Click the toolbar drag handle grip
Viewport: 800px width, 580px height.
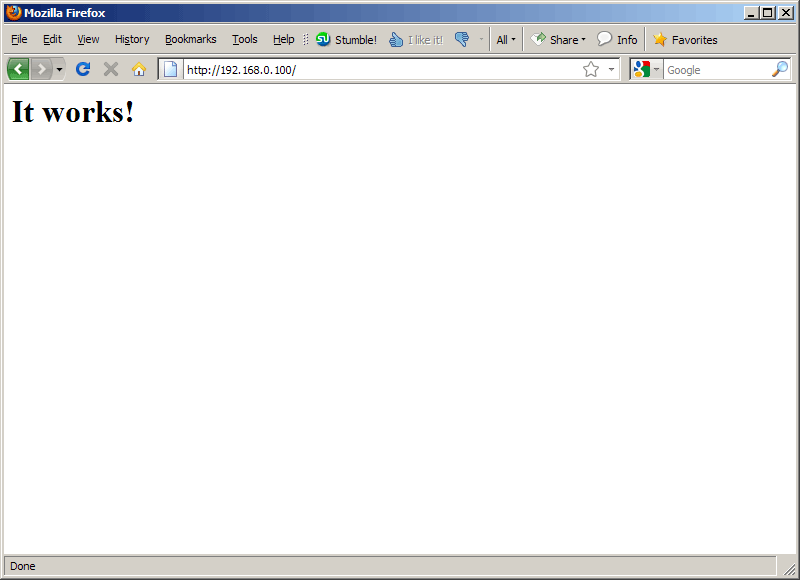point(306,39)
